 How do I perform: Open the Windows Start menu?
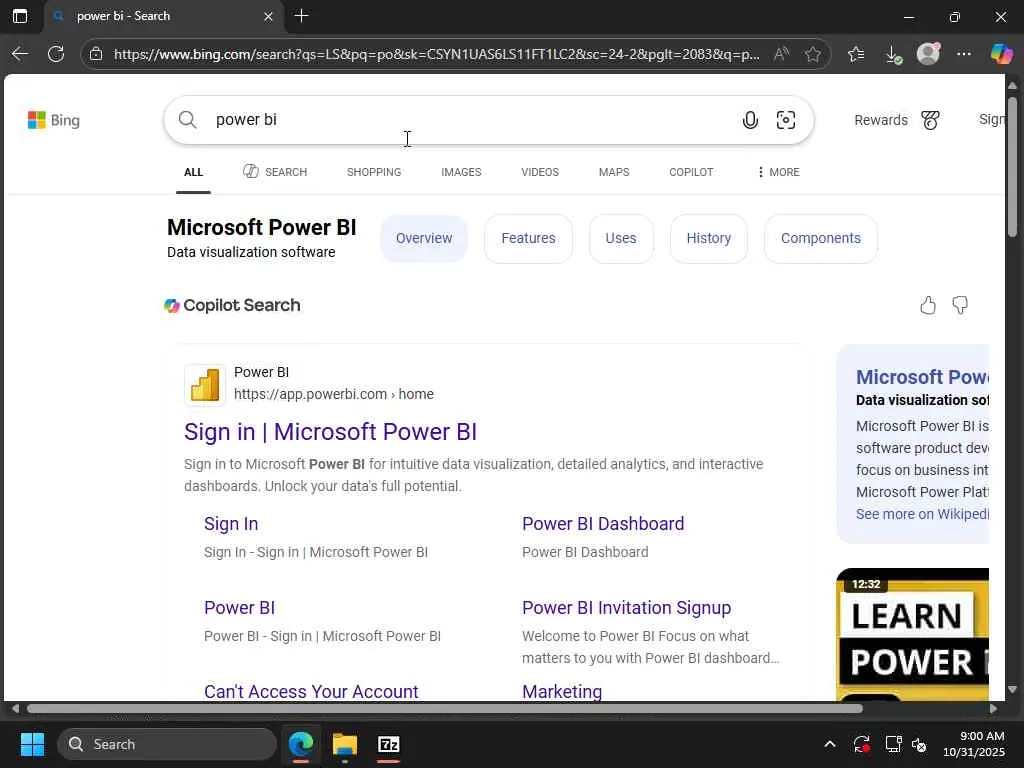tap(32, 744)
